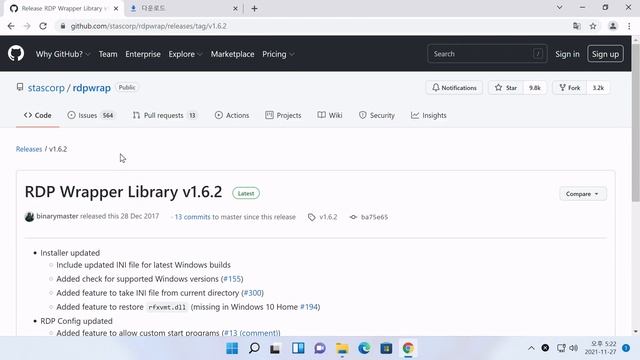Close the 다운로드 tab

[x=235, y=8]
